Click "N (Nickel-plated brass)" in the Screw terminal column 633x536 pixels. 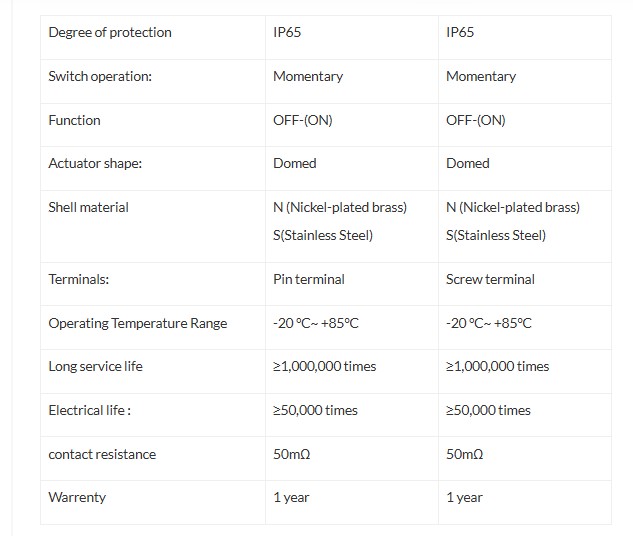pyautogui.click(x=513, y=207)
